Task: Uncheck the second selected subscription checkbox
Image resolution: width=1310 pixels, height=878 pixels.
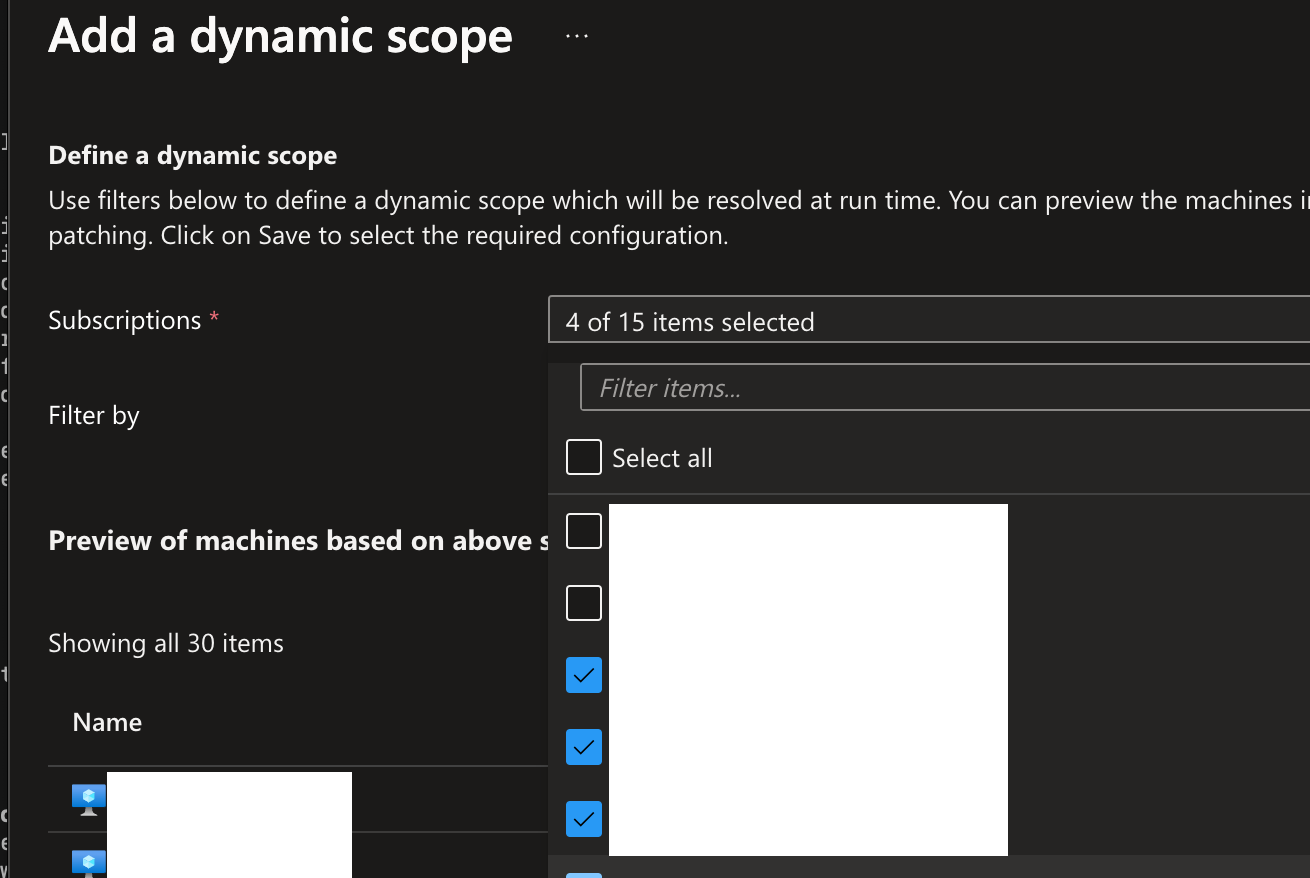Action: 583,747
